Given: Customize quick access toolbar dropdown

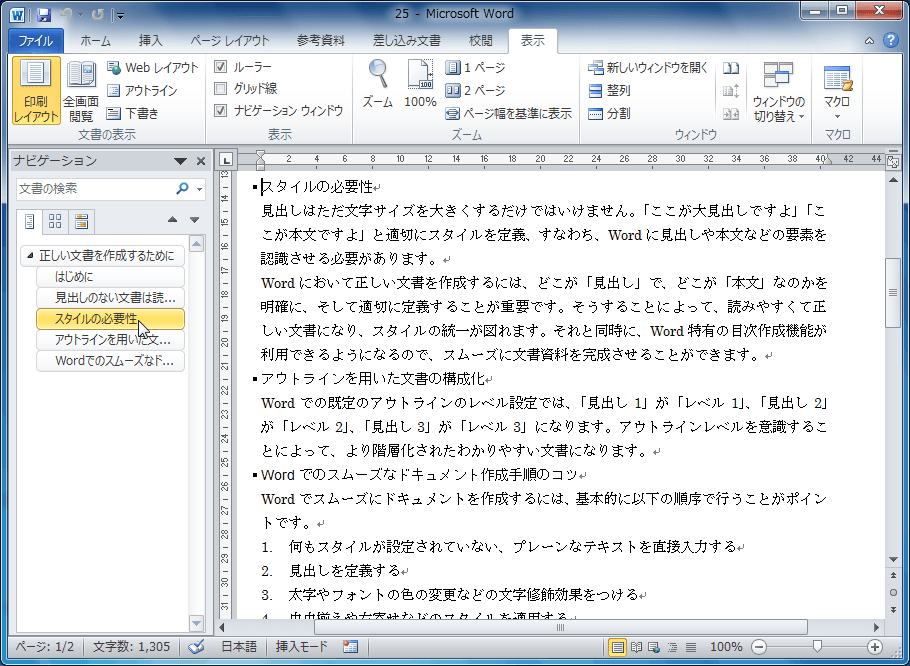Looking at the screenshot, I should click(120, 16).
